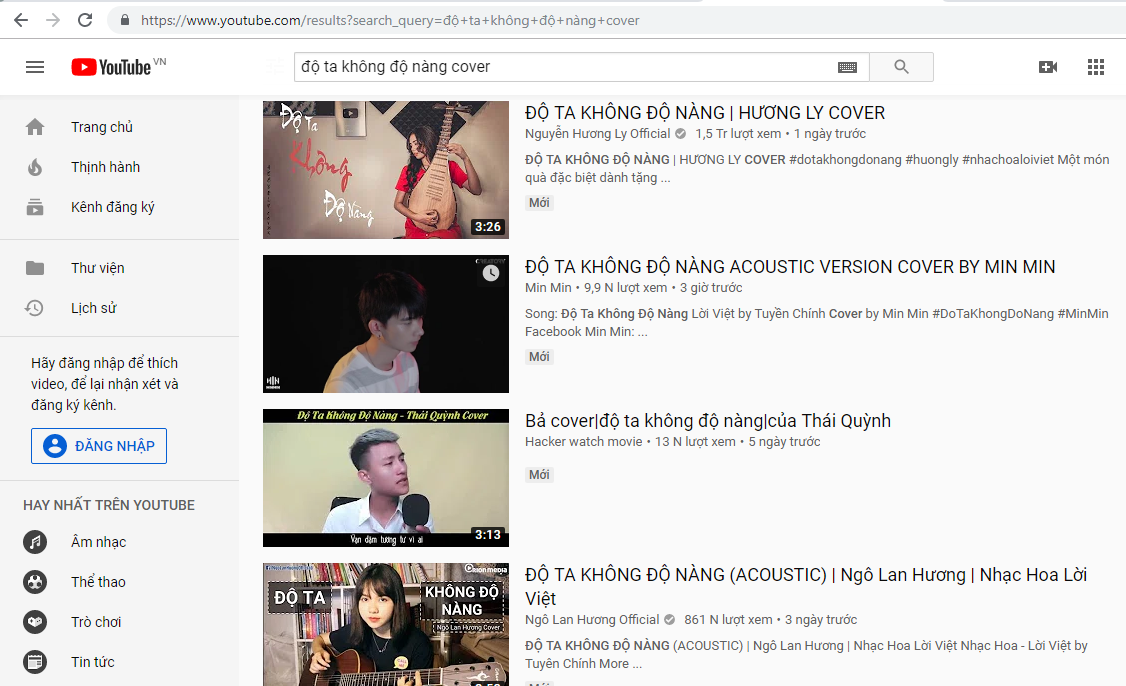
Task: Click the Thư viện folder icon
Action: pyautogui.click(x=34, y=268)
